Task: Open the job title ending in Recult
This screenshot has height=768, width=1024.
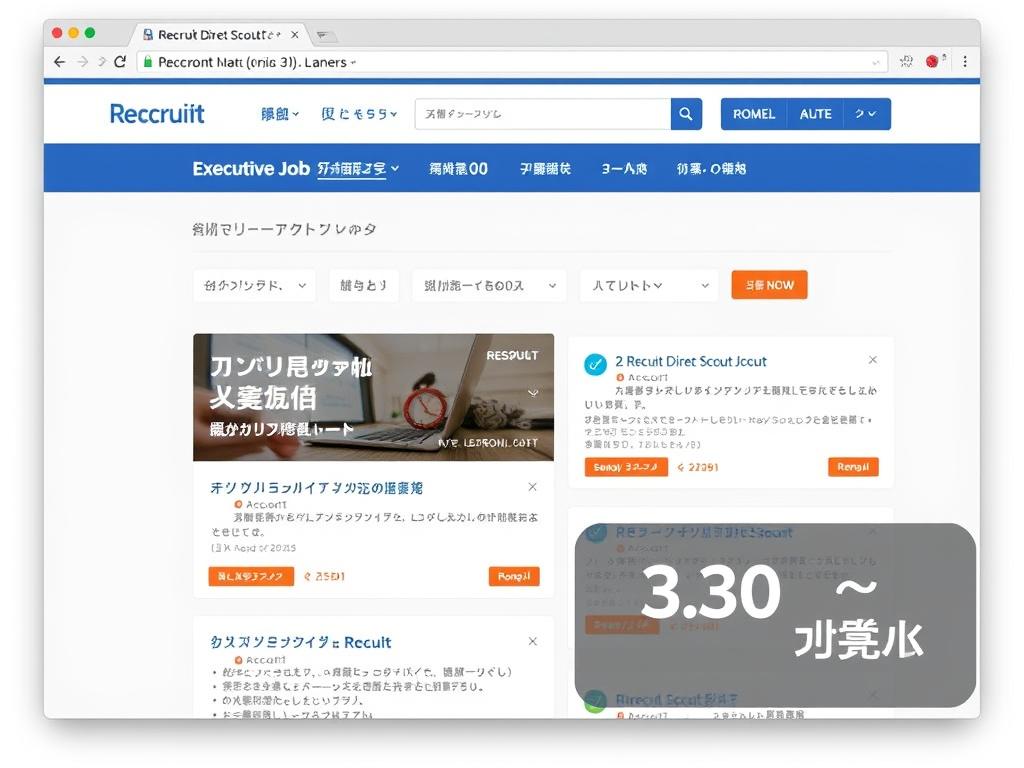Action: pos(300,642)
